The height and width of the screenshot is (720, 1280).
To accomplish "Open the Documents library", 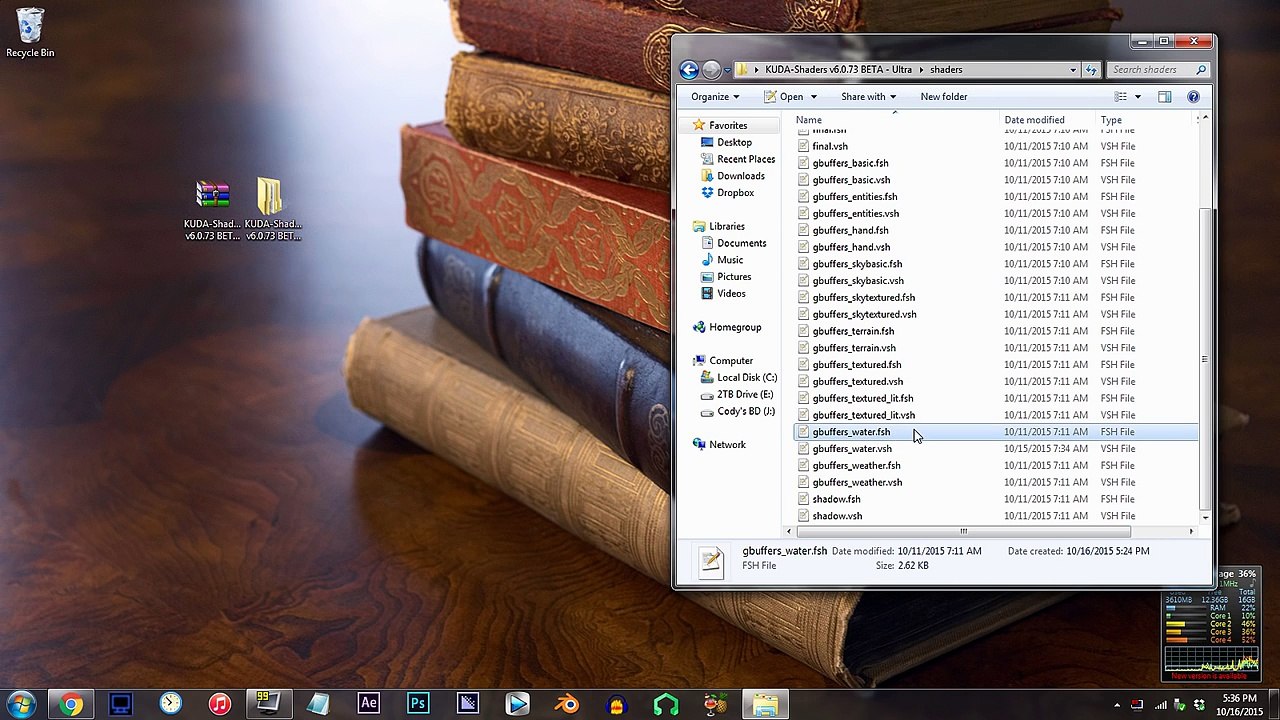I will pyautogui.click(x=741, y=244).
